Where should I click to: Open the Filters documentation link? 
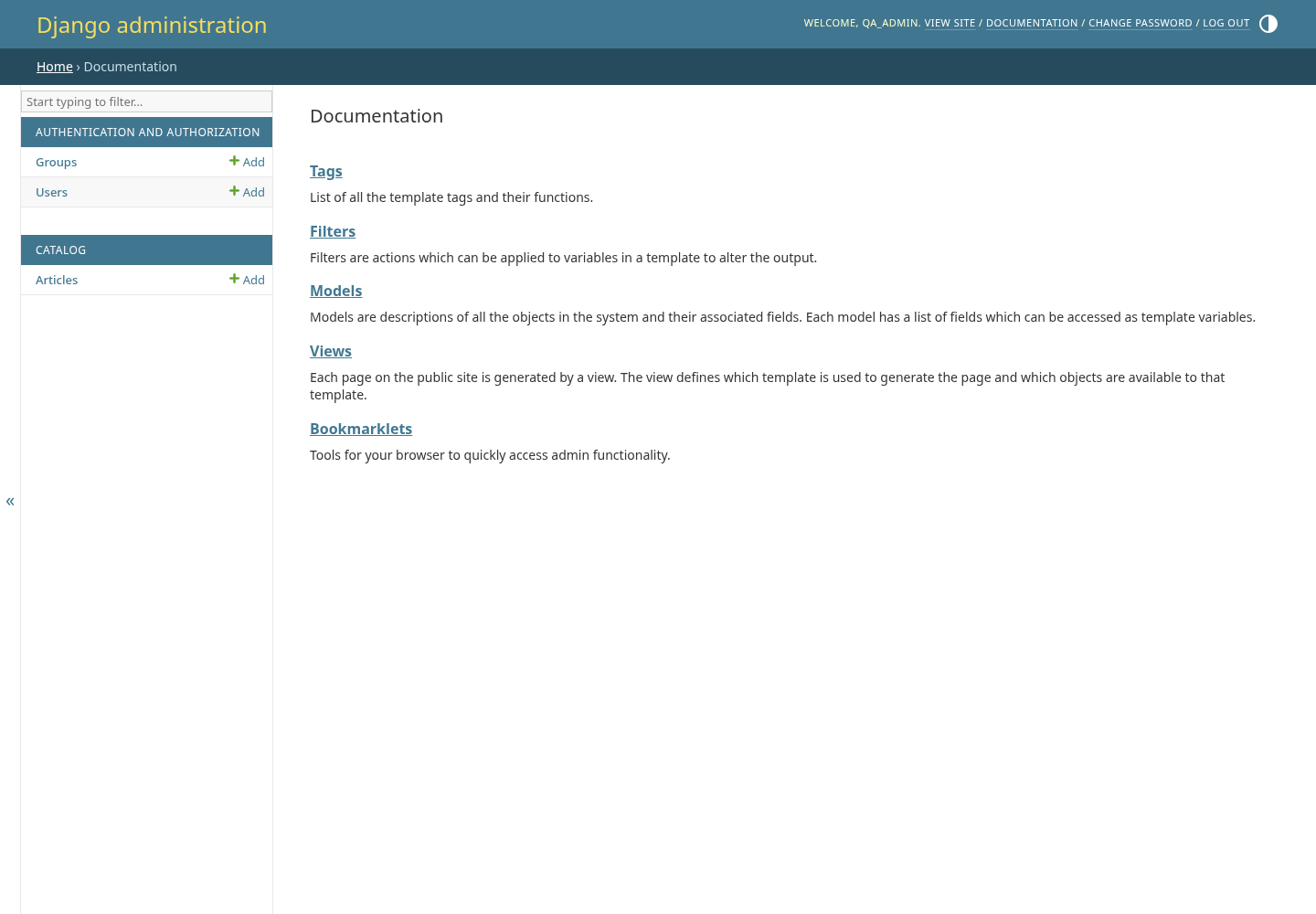pyautogui.click(x=333, y=231)
